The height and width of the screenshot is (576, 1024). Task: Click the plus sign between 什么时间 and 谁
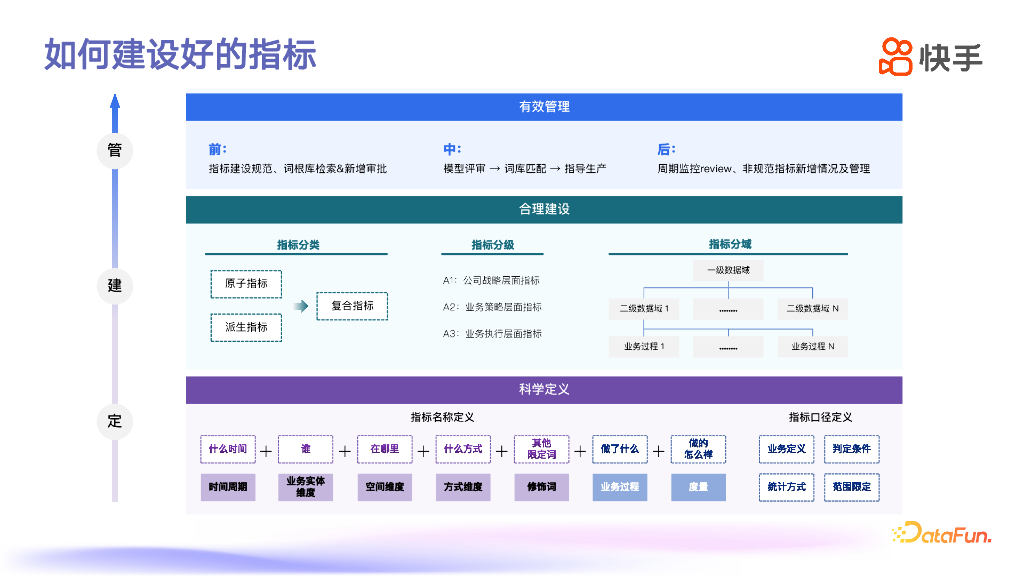pyautogui.click(x=266, y=450)
